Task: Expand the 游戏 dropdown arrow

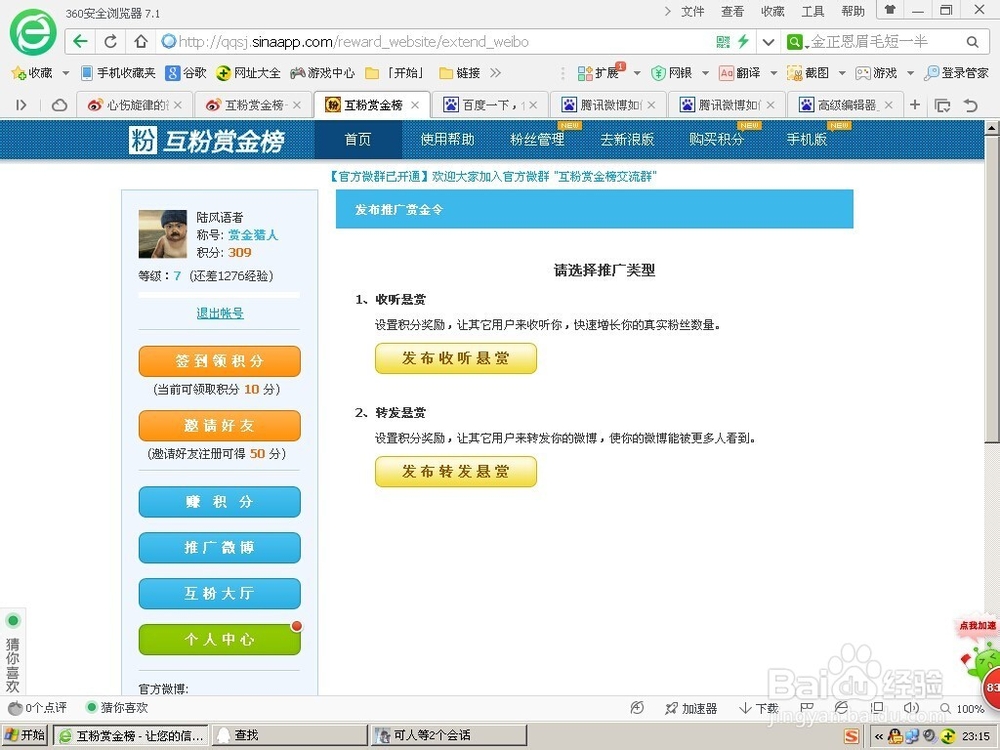Action: point(910,73)
